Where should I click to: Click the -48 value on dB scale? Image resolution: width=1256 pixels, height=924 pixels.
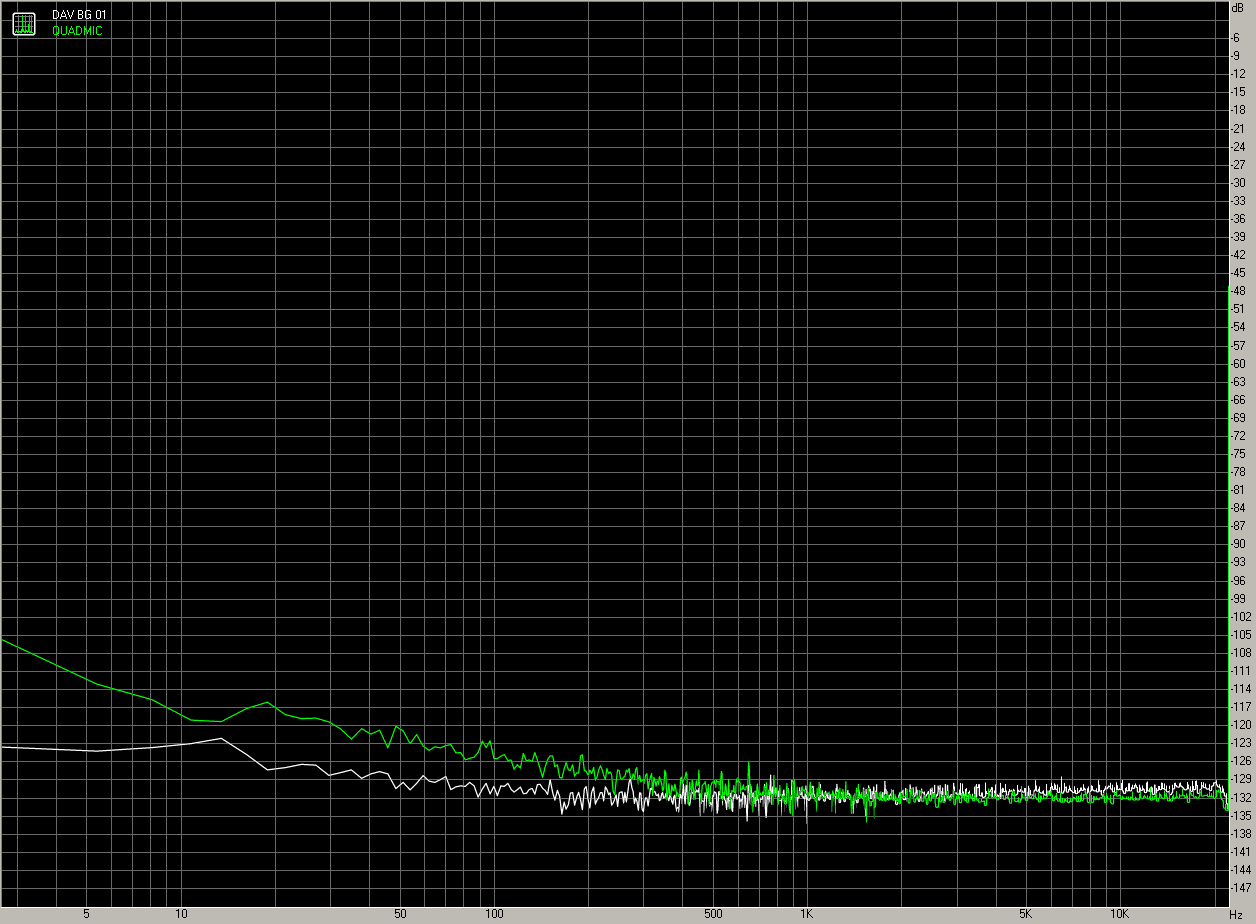click(x=1240, y=291)
